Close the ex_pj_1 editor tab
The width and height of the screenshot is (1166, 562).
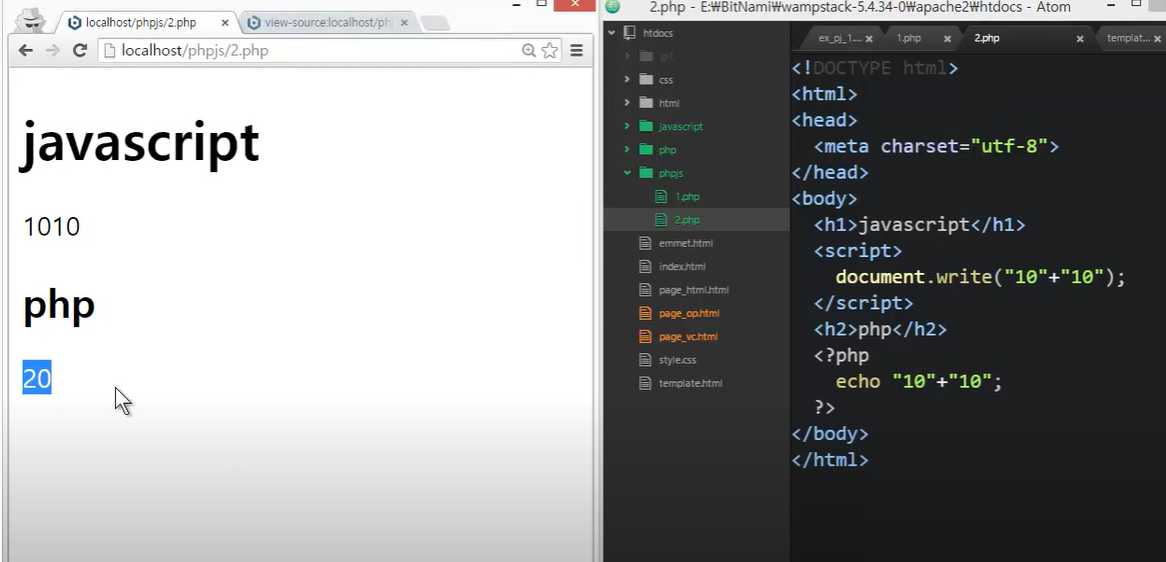pos(869,39)
